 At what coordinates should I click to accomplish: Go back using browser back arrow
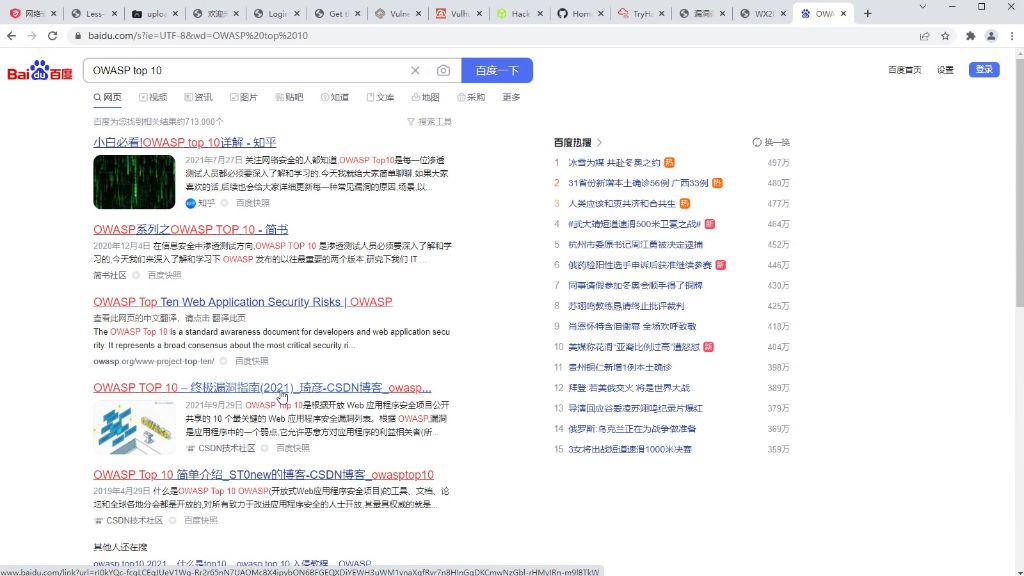[x=12, y=36]
